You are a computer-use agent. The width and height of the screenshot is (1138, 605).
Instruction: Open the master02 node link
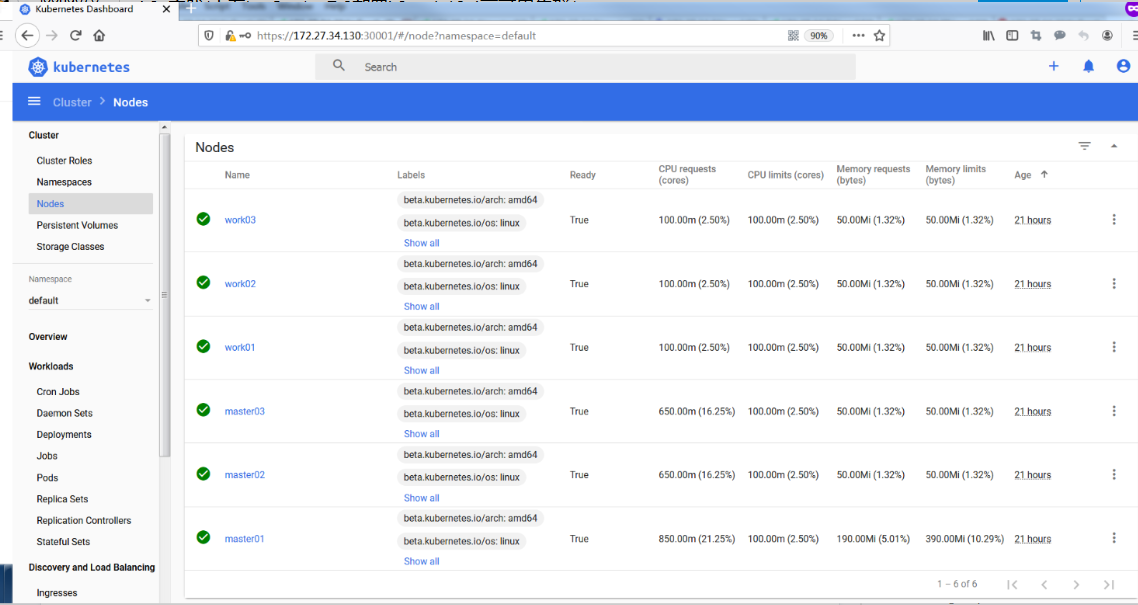coord(245,475)
